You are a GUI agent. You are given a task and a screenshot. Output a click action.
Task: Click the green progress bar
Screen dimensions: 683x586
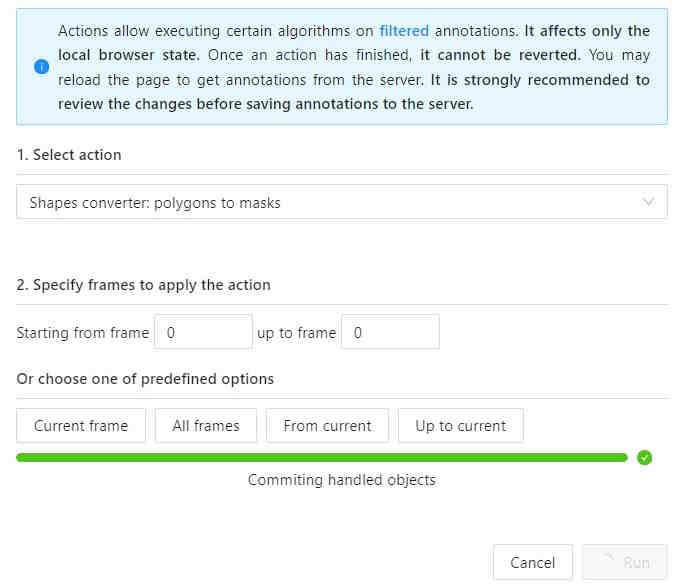coord(322,458)
